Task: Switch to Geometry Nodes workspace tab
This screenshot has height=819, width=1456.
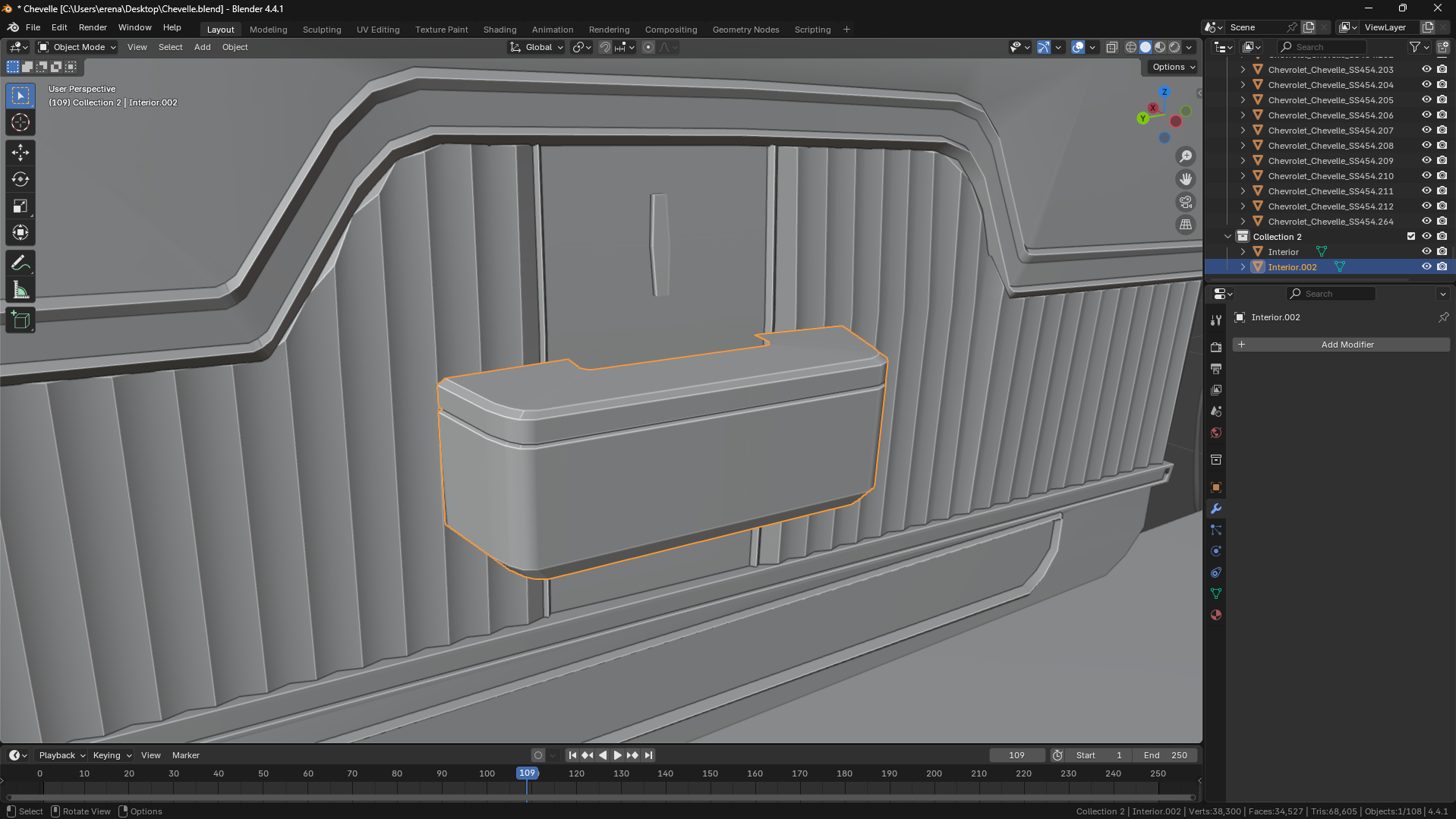Action: 745,30
